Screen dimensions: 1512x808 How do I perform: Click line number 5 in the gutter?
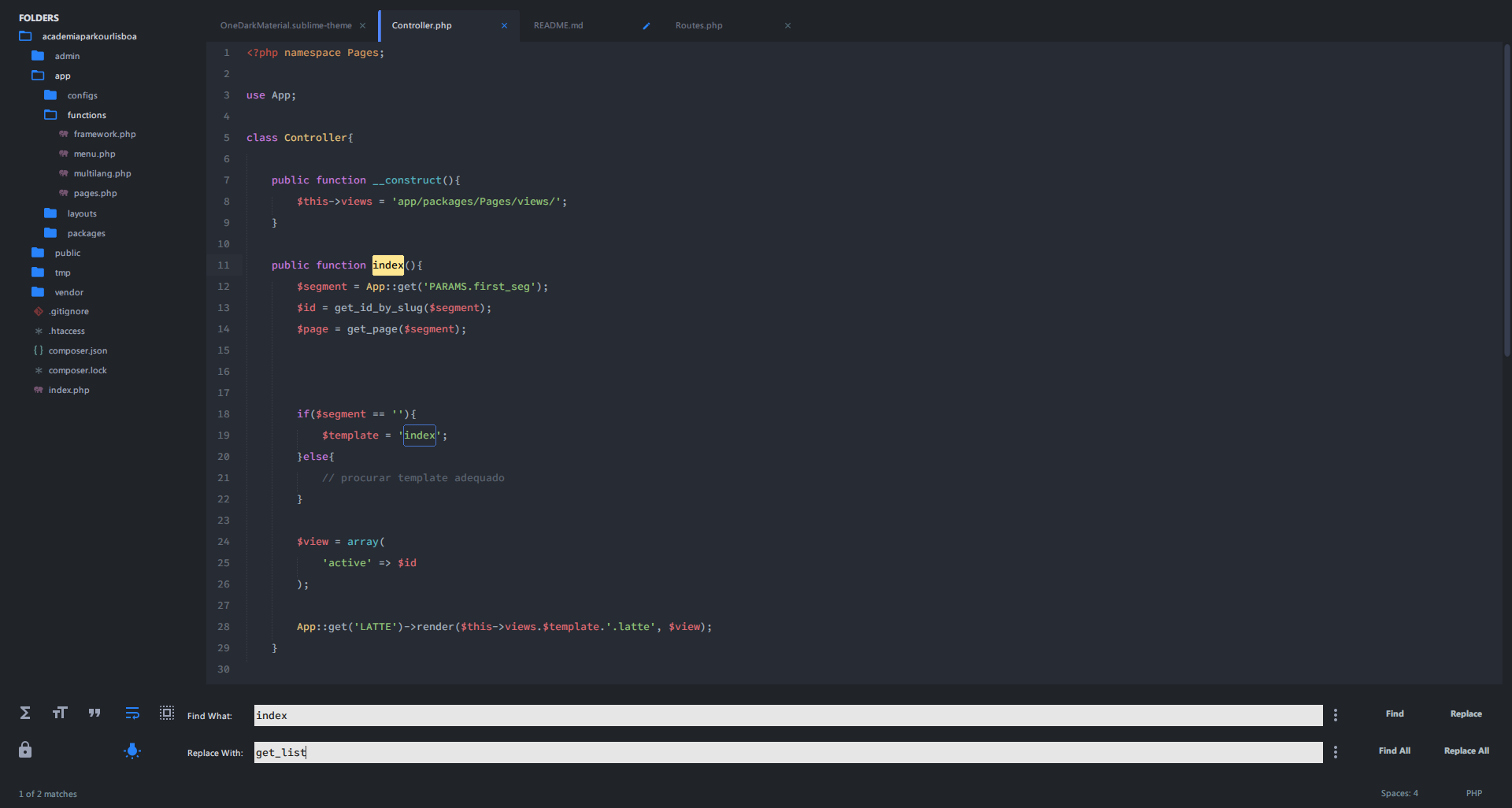(x=227, y=138)
